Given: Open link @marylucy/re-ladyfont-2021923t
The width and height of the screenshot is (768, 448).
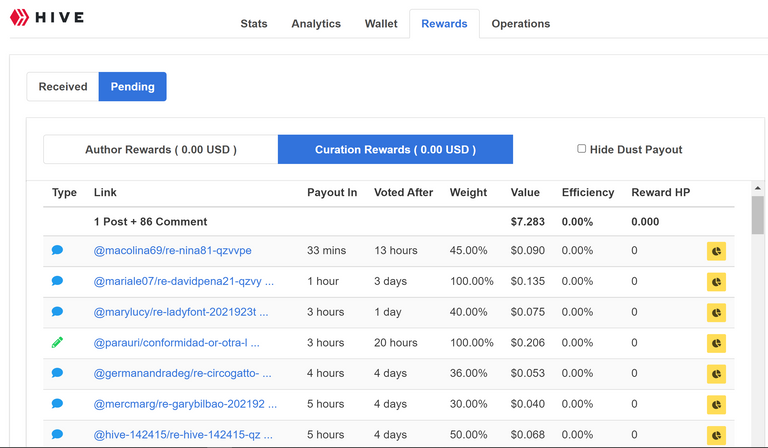Looking at the screenshot, I should (x=181, y=312).
